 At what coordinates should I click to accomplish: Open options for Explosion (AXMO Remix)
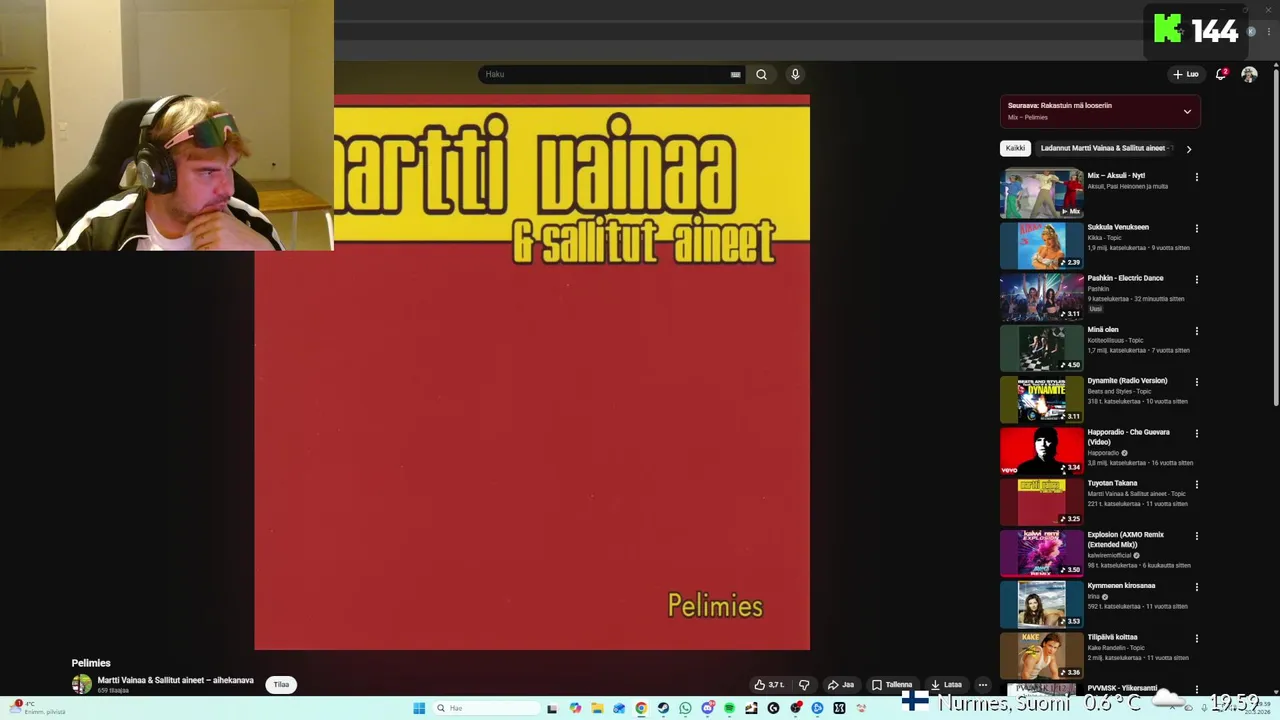(1196, 536)
